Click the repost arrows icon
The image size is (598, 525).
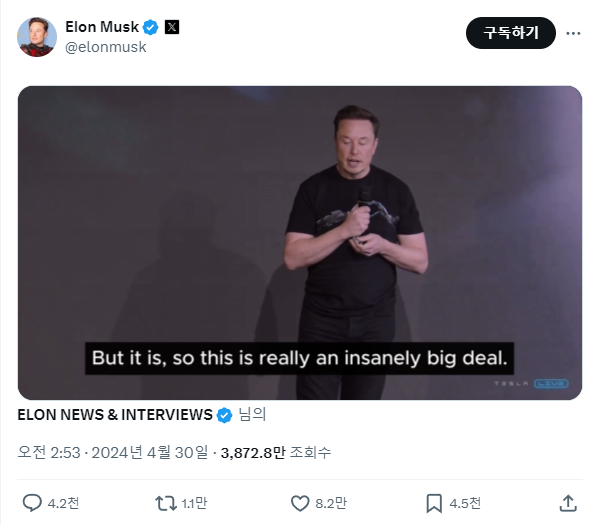pyautogui.click(x=166, y=503)
